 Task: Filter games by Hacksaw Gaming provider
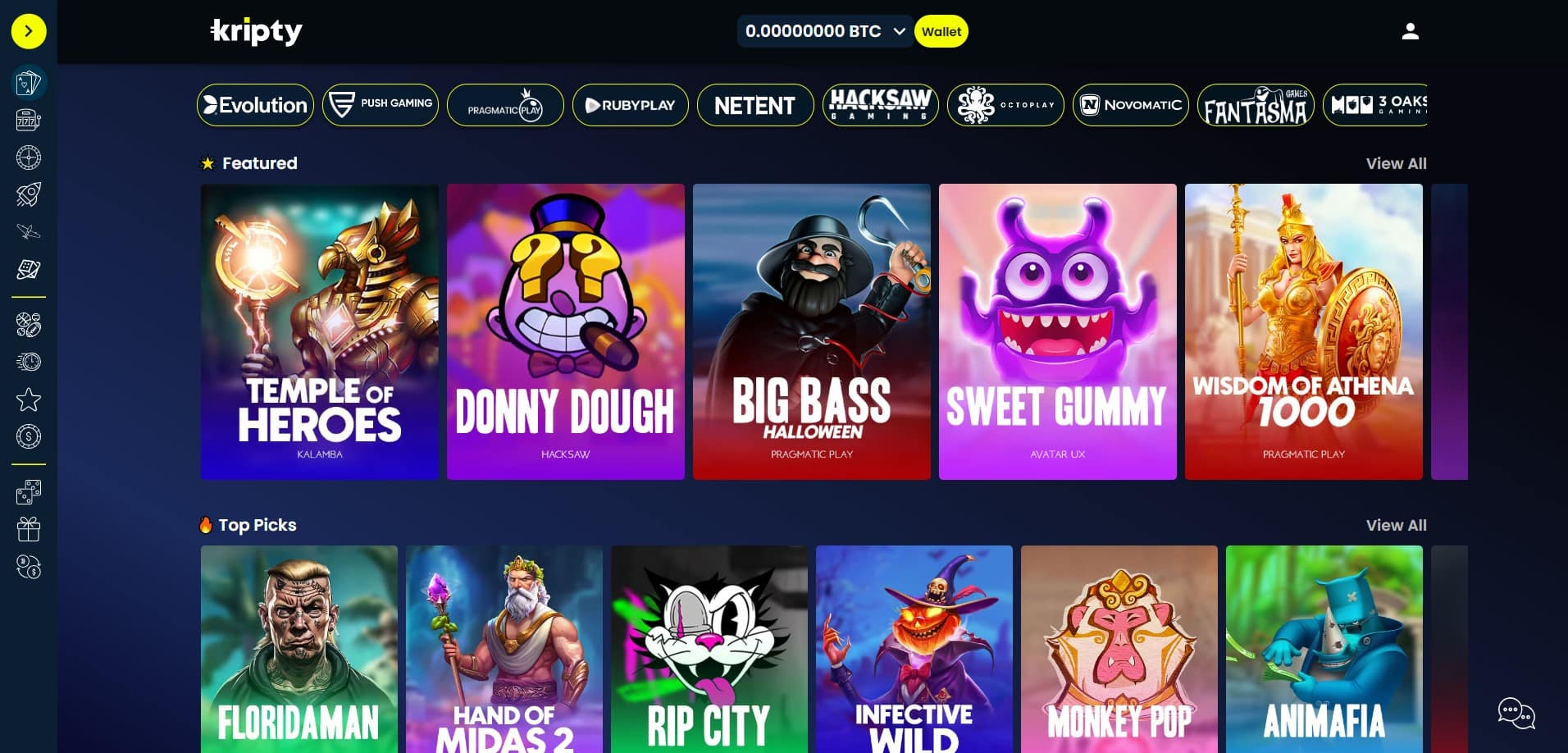[x=881, y=105]
